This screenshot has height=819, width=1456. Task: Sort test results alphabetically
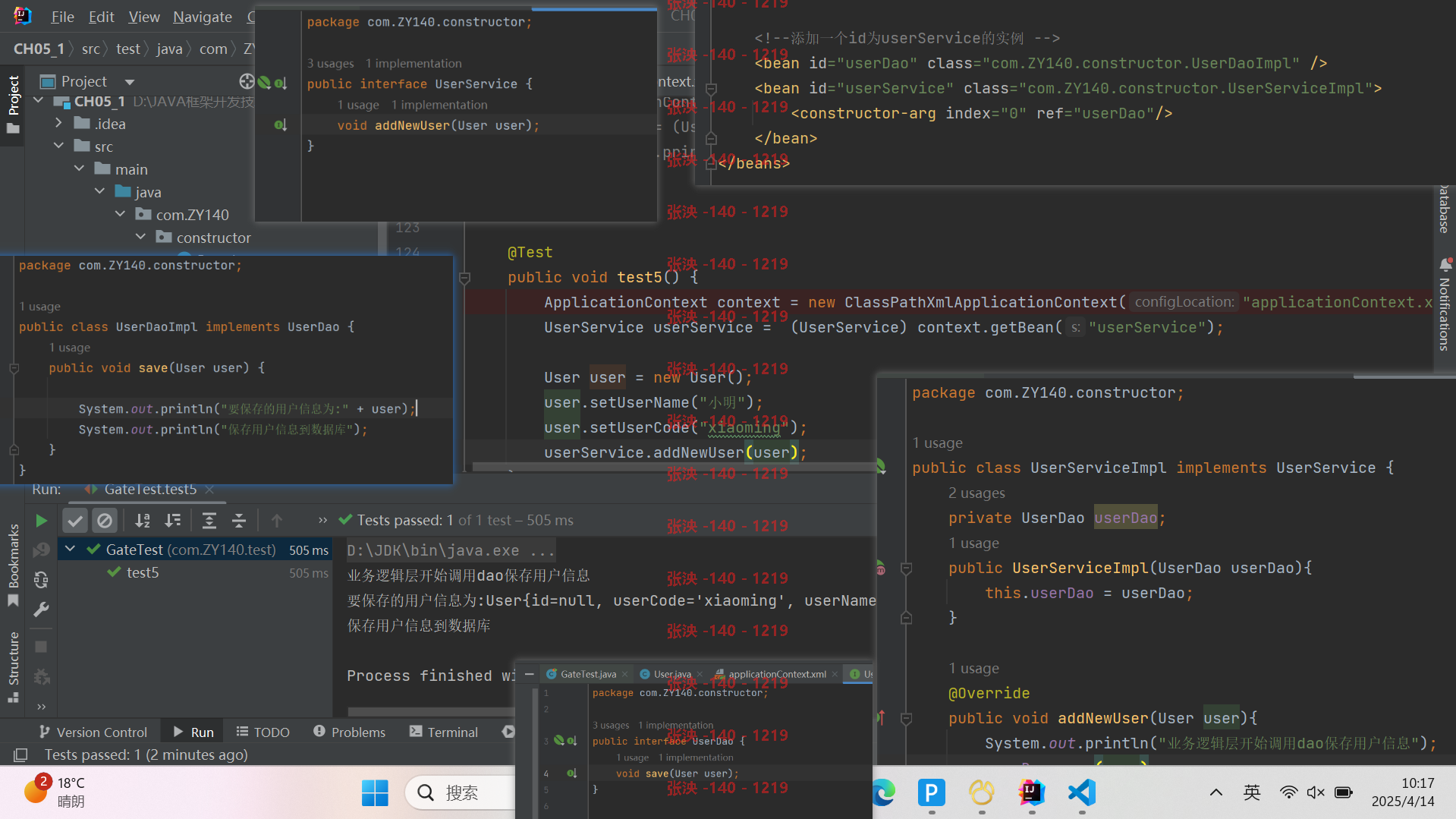[143, 520]
